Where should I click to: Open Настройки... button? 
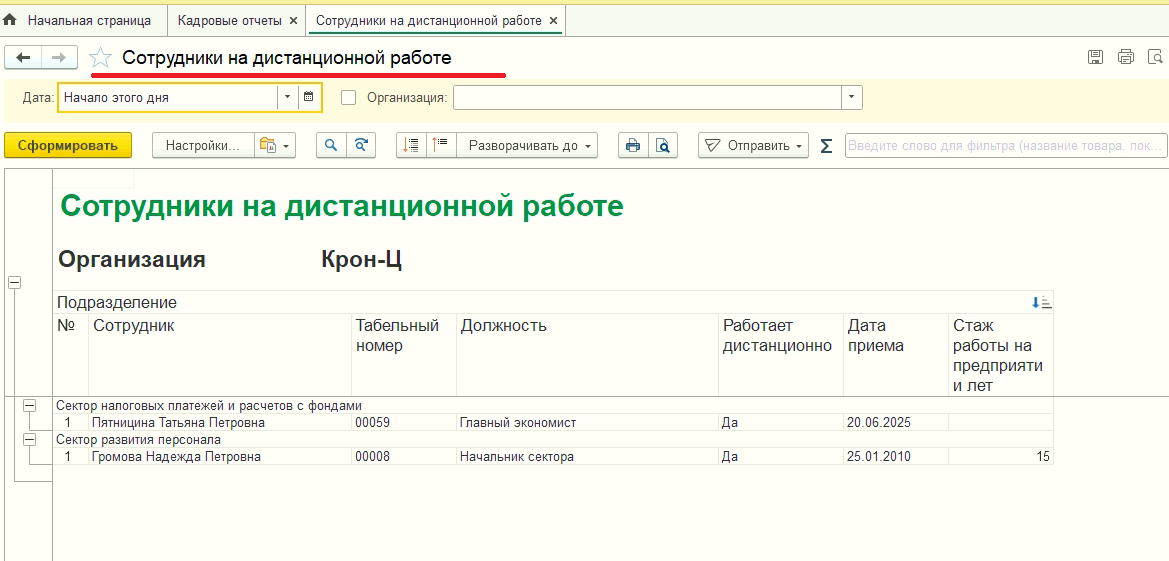point(203,145)
